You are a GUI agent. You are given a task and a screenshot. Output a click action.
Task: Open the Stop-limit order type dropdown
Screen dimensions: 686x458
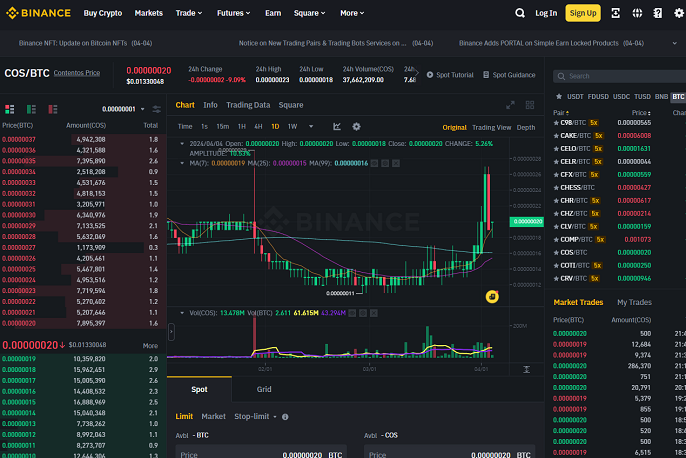coord(255,416)
